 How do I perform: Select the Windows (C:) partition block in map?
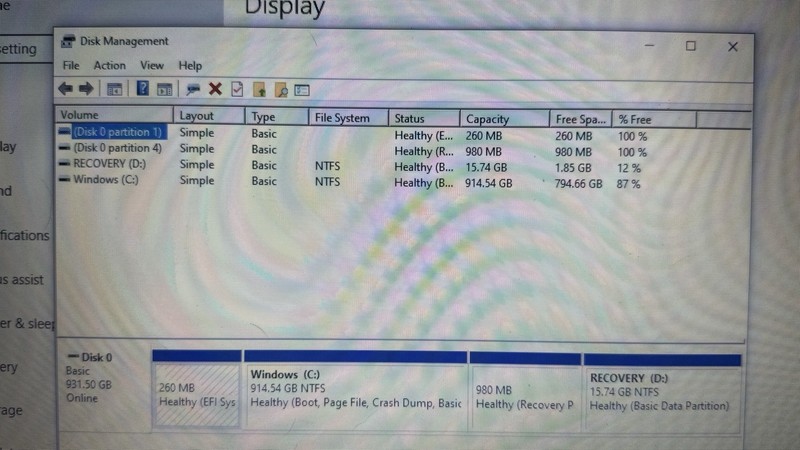pos(356,390)
